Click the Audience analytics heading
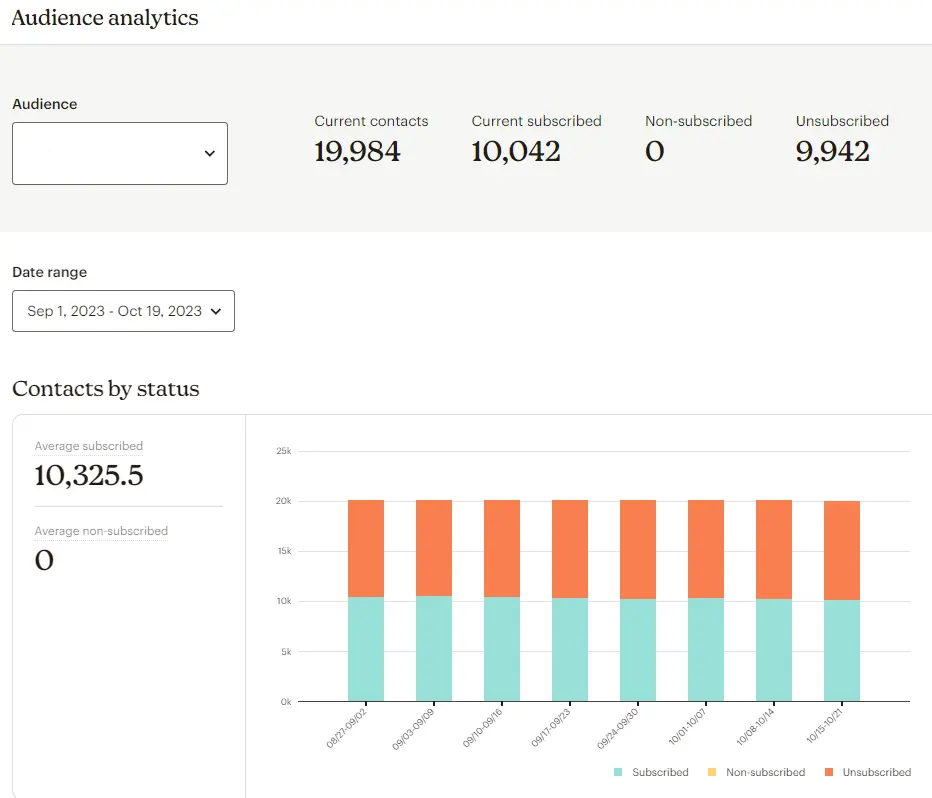932x798 pixels. click(104, 18)
